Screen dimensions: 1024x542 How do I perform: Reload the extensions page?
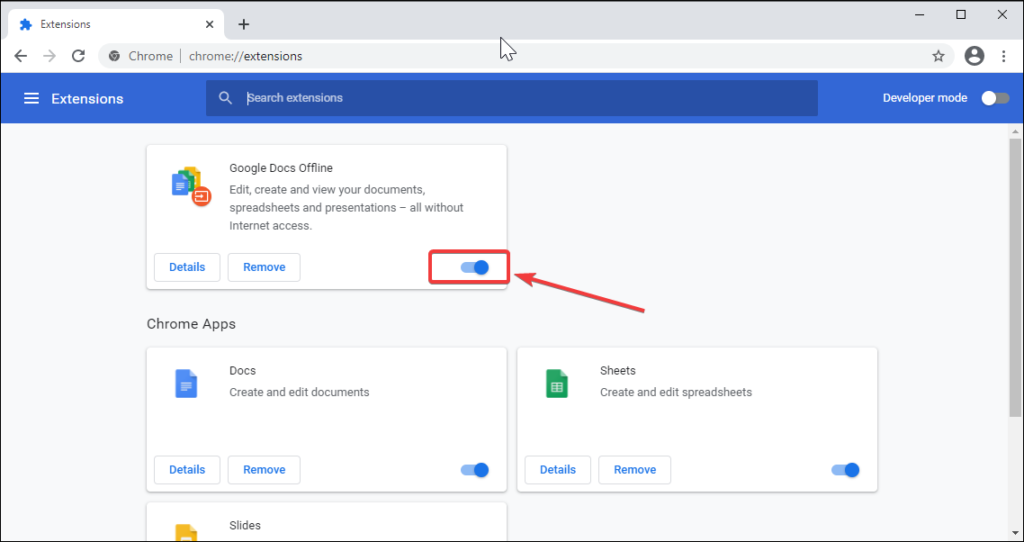tap(78, 56)
